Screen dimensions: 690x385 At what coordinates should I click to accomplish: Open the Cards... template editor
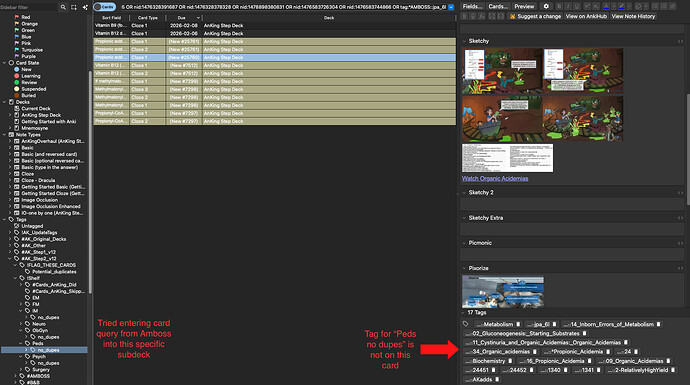498,6
